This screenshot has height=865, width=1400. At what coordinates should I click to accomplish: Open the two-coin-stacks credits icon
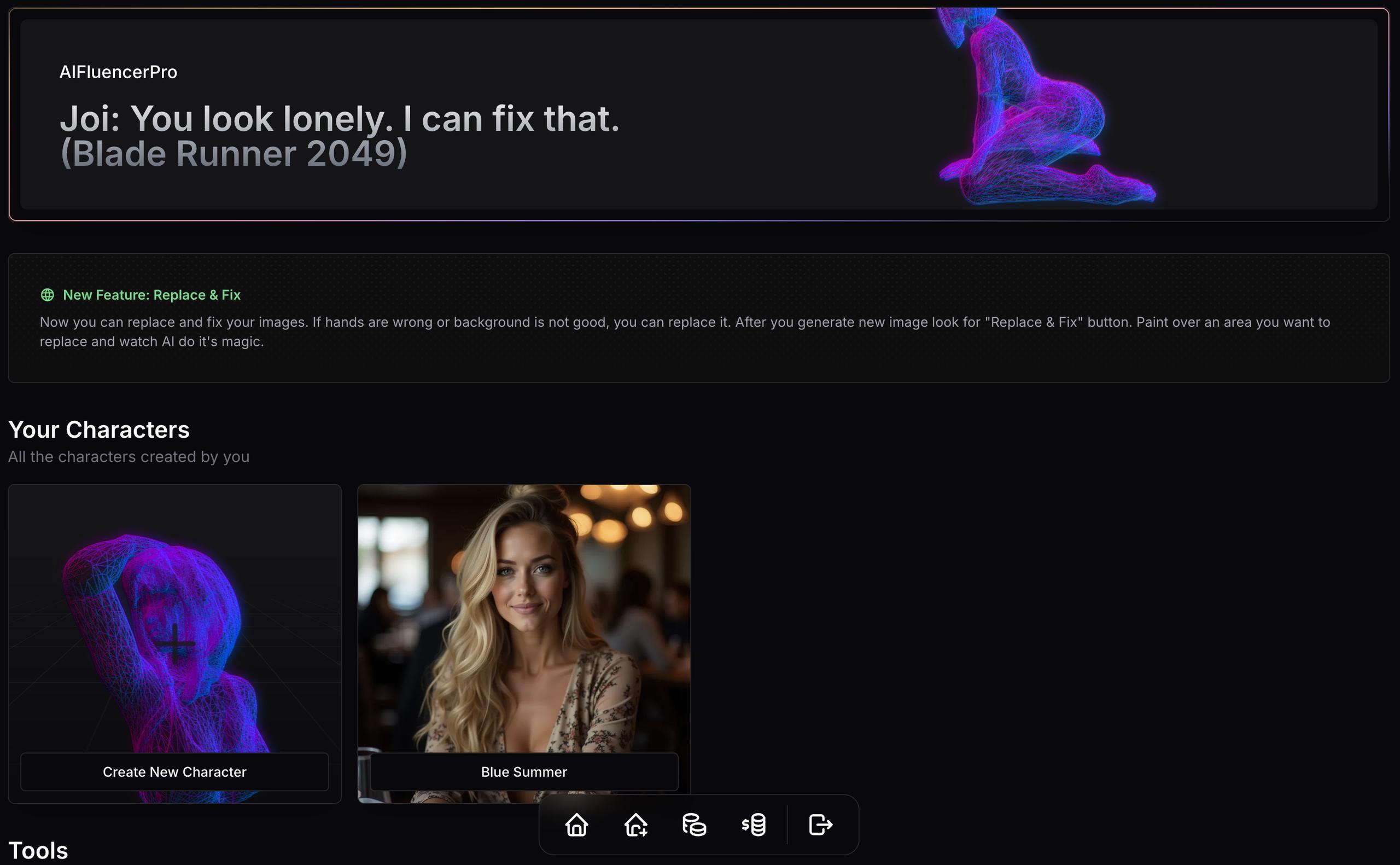tap(694, 825)
